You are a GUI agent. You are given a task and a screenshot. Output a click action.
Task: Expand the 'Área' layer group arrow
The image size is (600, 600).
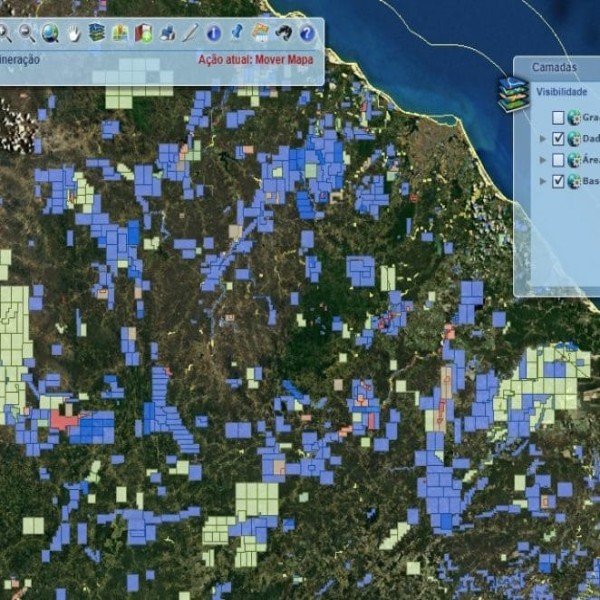point(543,160)
